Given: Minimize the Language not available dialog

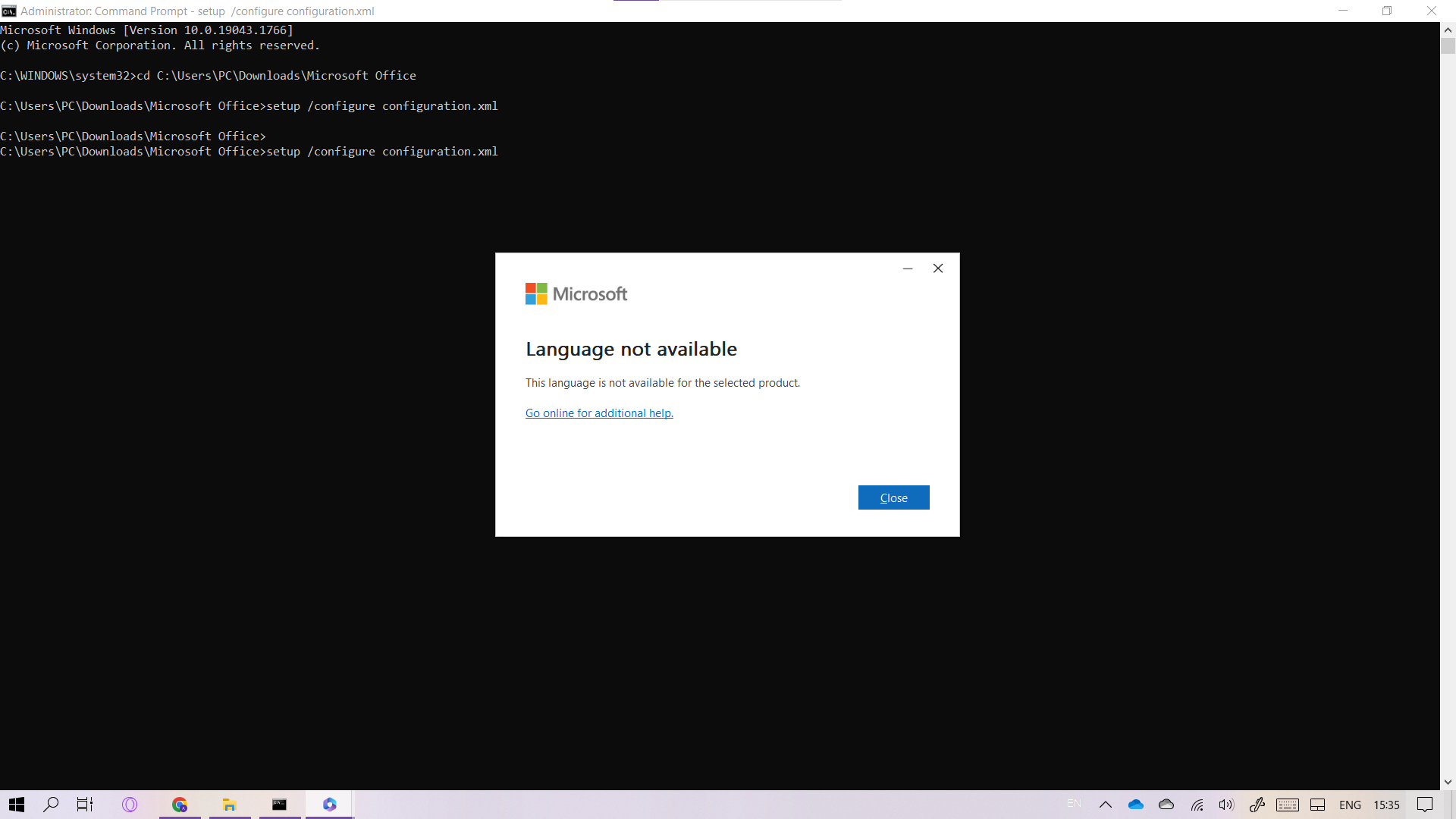Looking at the screenshot, I should pos(908,268).
